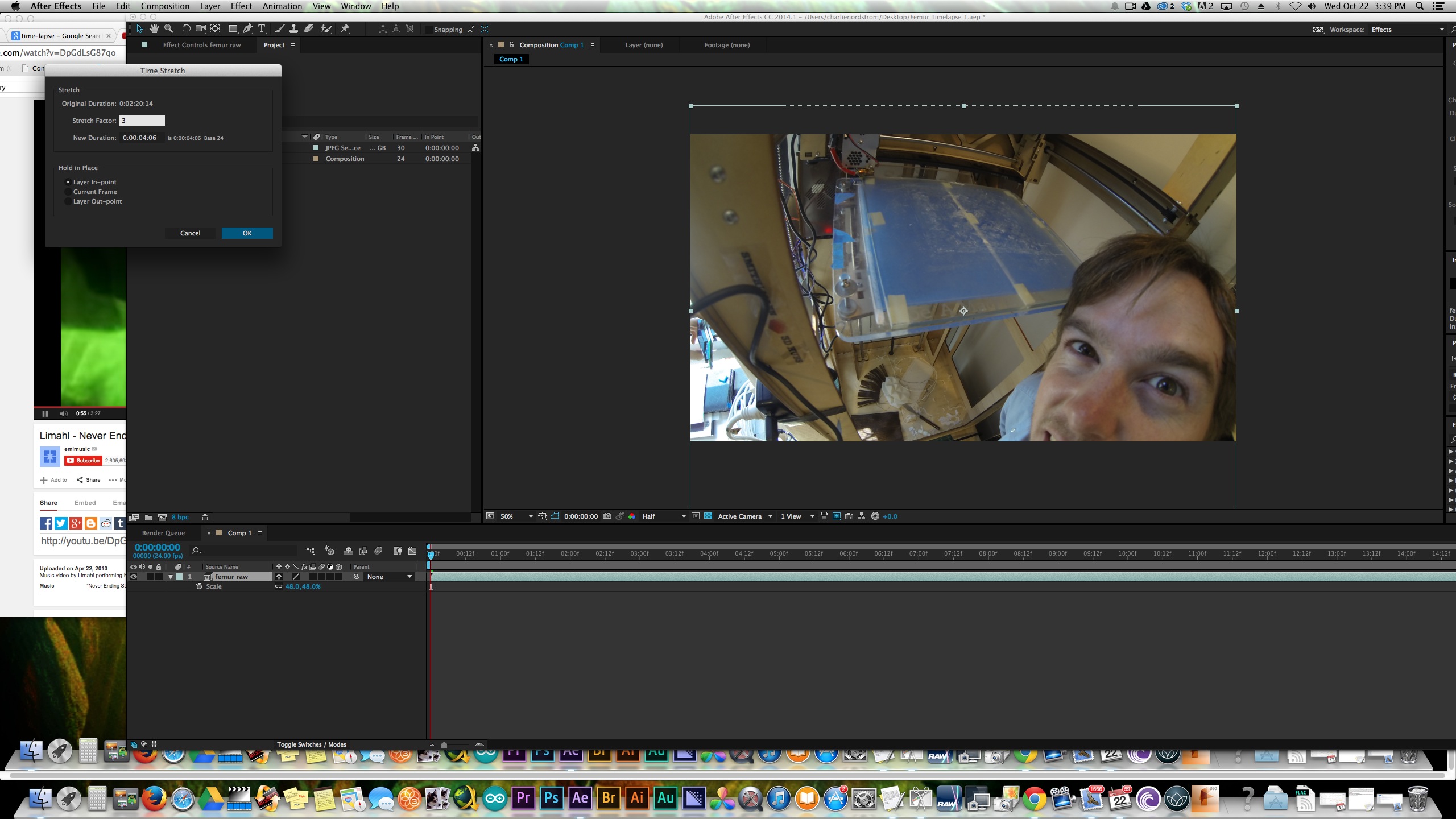The image size is (1456, 819).
Task: Take a snapshot with the camera icon
Action: pos(607,516)
